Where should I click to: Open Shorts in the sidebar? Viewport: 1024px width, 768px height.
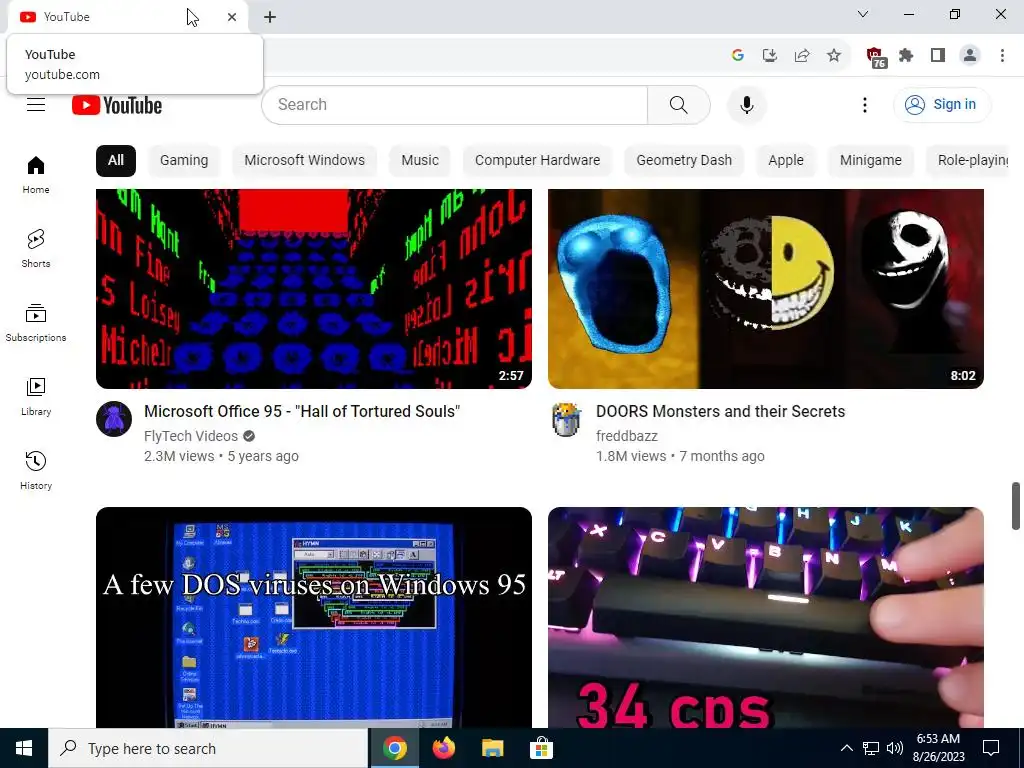pos(36,249)
